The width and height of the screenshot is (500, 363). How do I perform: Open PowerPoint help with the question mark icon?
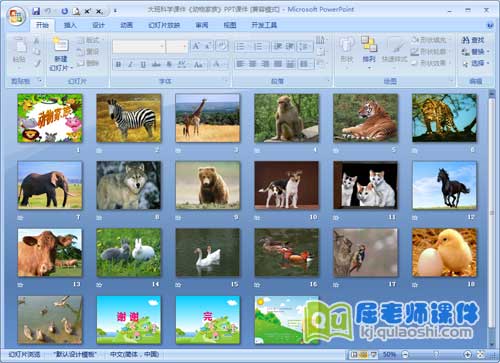coord(490,25)
